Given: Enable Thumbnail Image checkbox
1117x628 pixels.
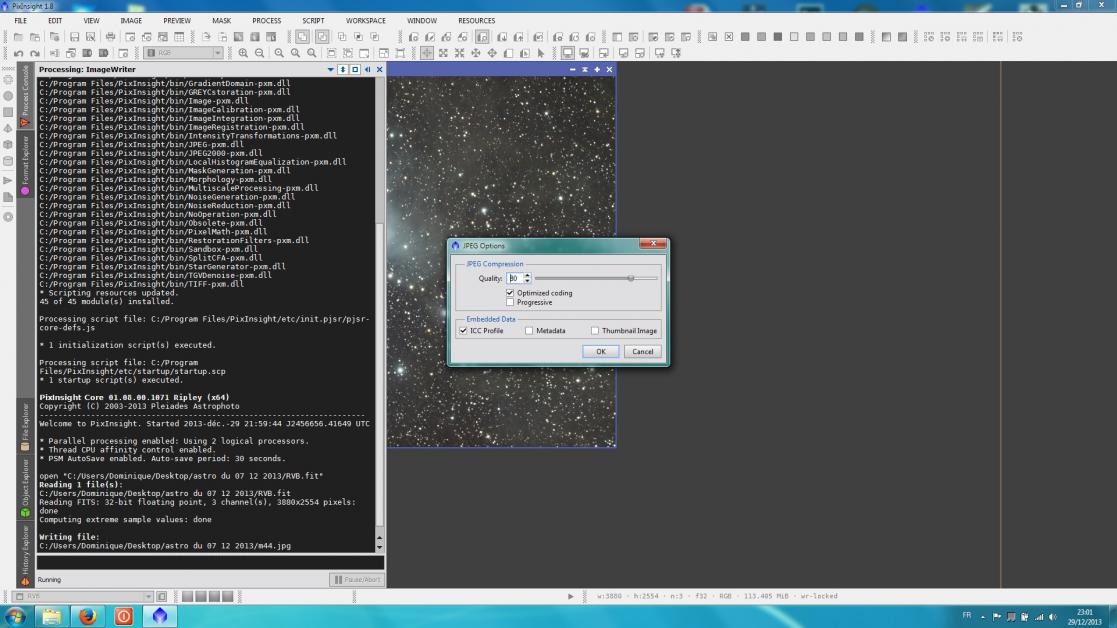Looking at the screenshot, I should (x=595, y=331).
